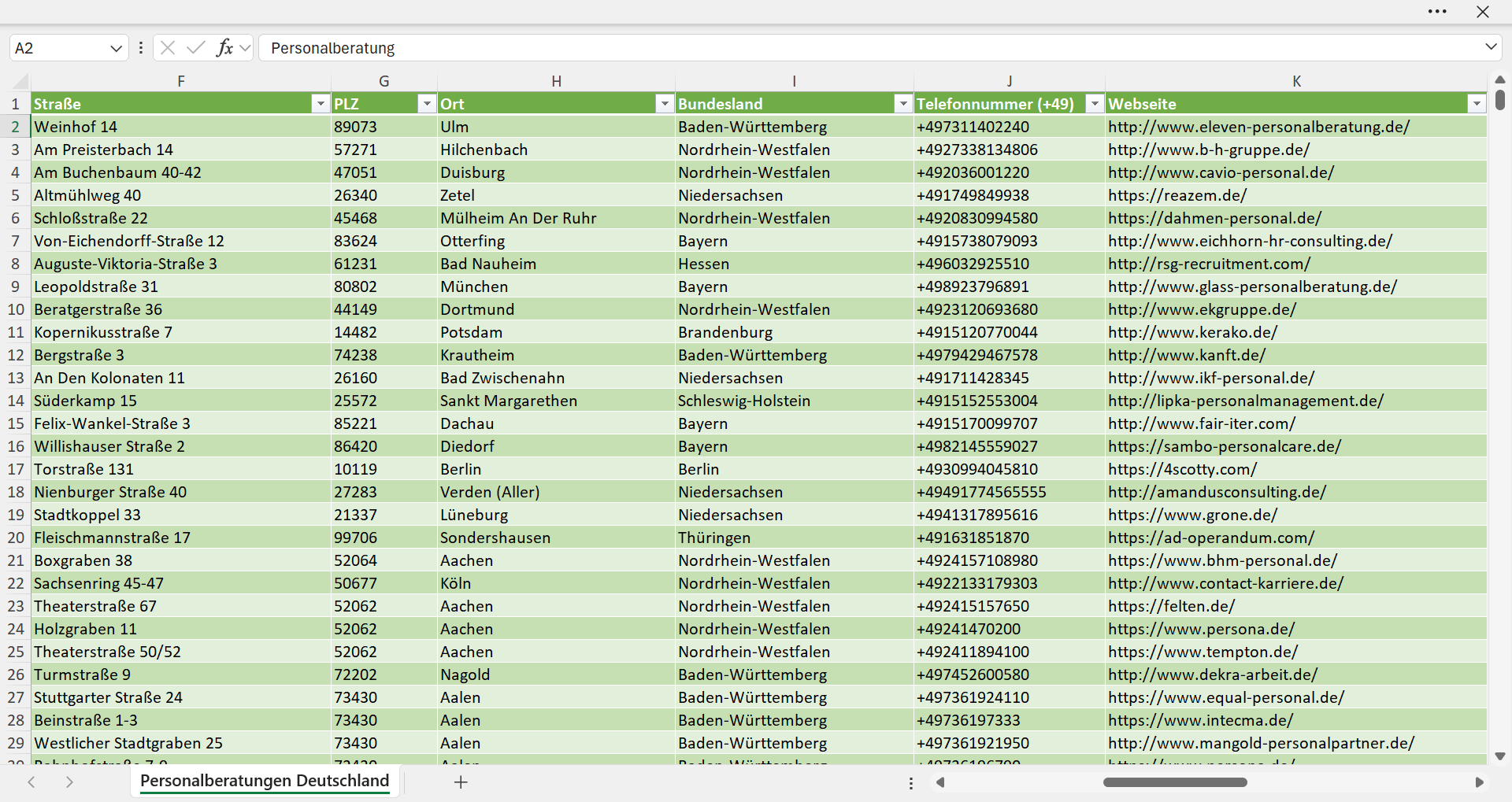Select the cell Sachsenring 45-47
This screenshot has height=802, width=1512.
181,583
